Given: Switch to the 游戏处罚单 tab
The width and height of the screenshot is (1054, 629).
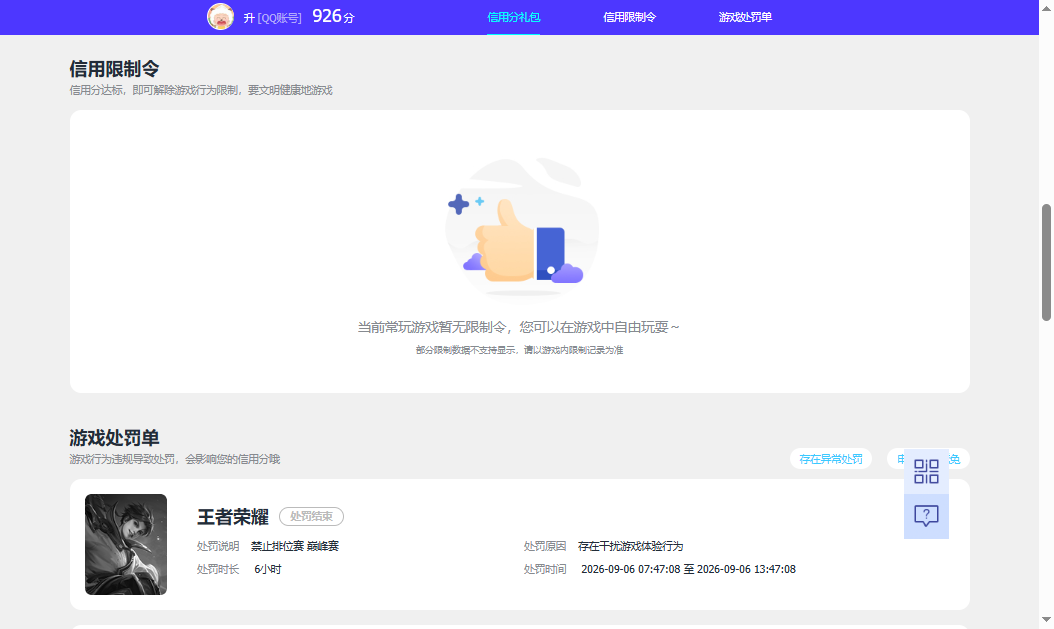Looking at the screenshot, I should [x=745, y=17].
